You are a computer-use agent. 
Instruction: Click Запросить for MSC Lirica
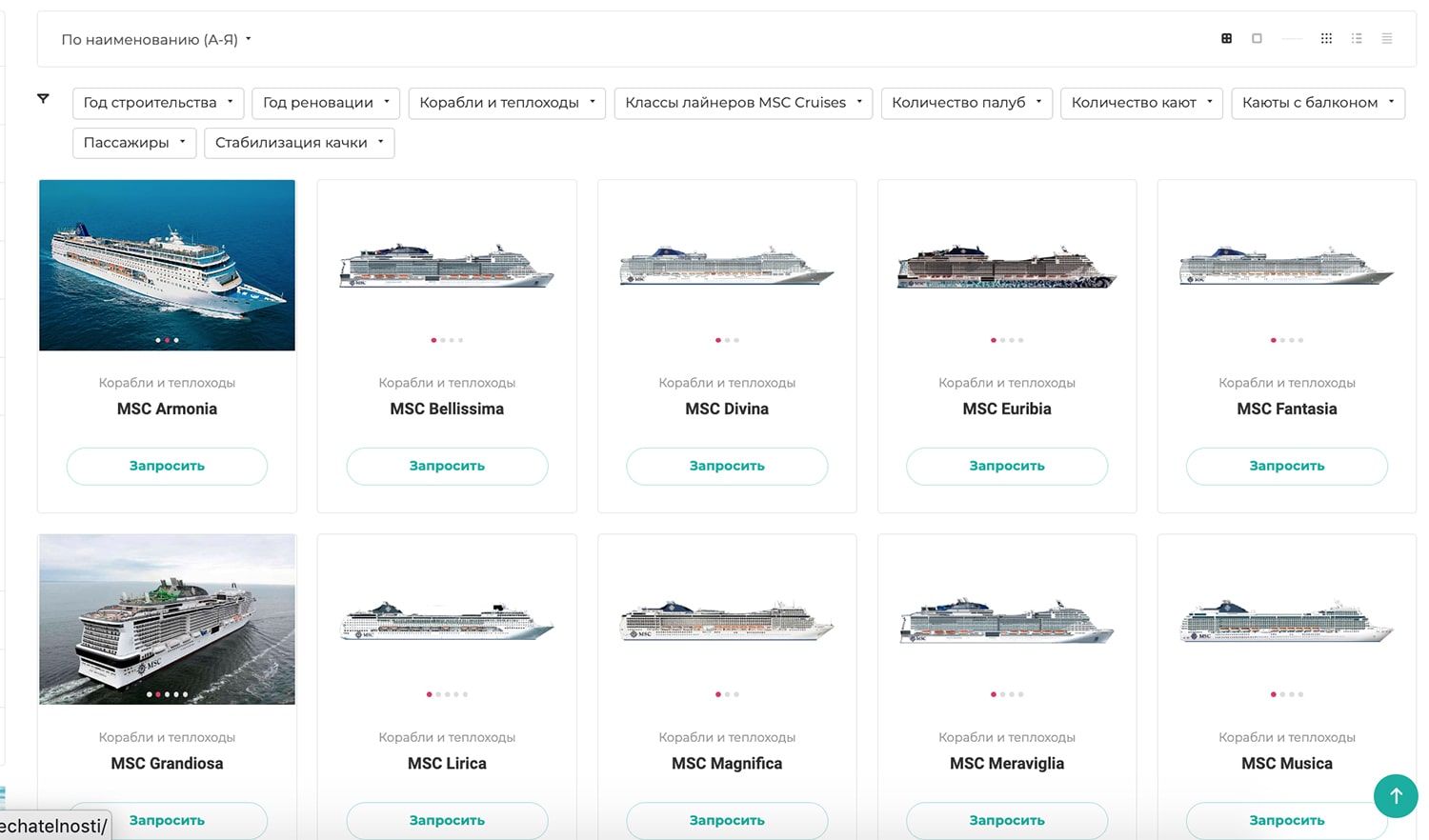click(x=447, y=820)
